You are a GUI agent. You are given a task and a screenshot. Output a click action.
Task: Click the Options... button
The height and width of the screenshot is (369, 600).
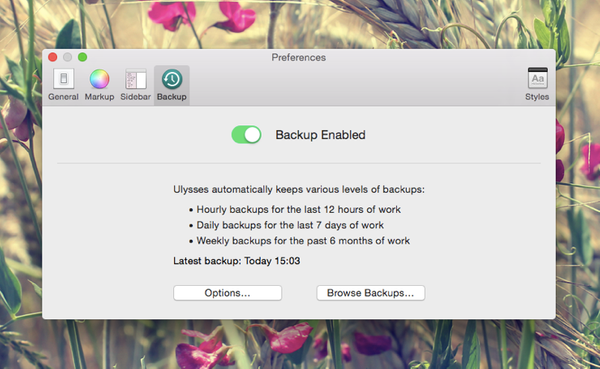227,293
